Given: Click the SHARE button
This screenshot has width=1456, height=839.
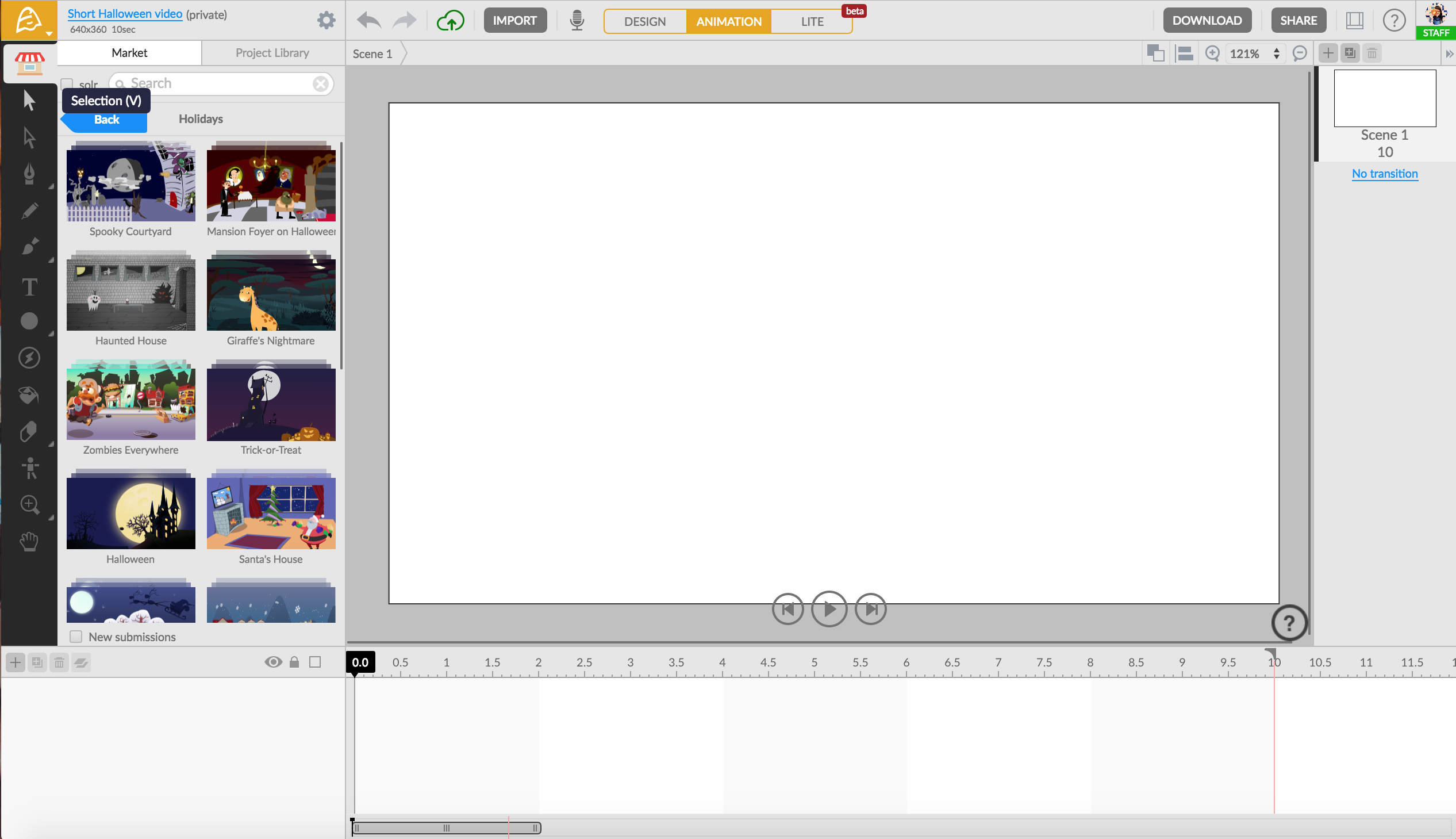Looking at the screenshot, I should [1298, 20].
